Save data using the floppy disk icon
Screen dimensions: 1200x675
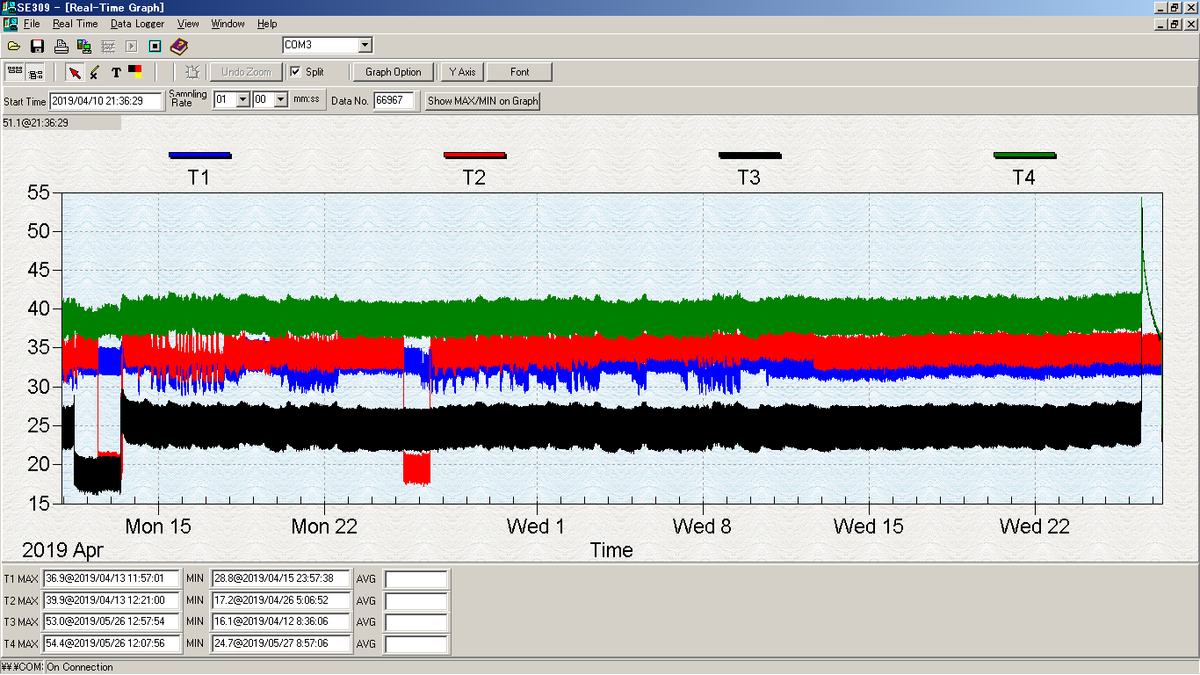[x=37, y=46]
